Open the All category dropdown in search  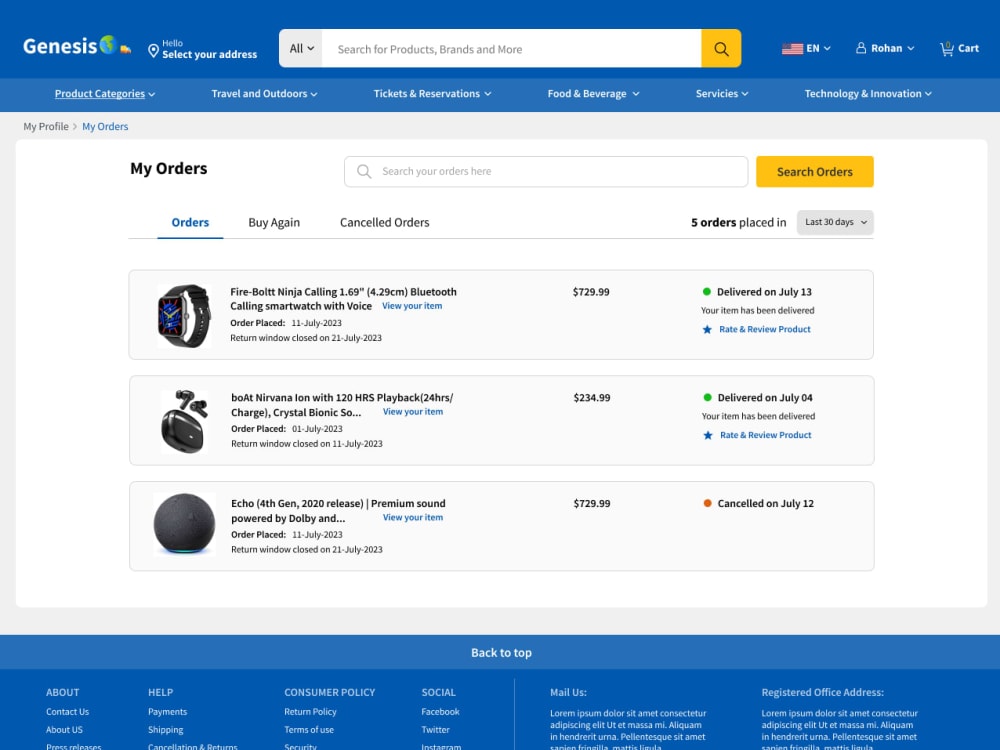[x=301, y=48]
